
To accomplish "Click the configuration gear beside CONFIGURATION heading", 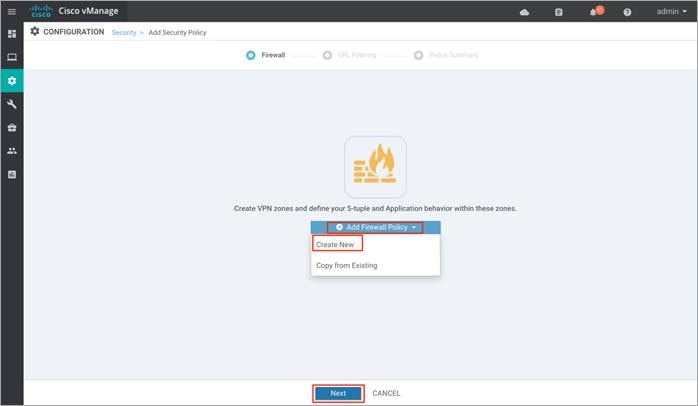I will click(x=35, y=31).
